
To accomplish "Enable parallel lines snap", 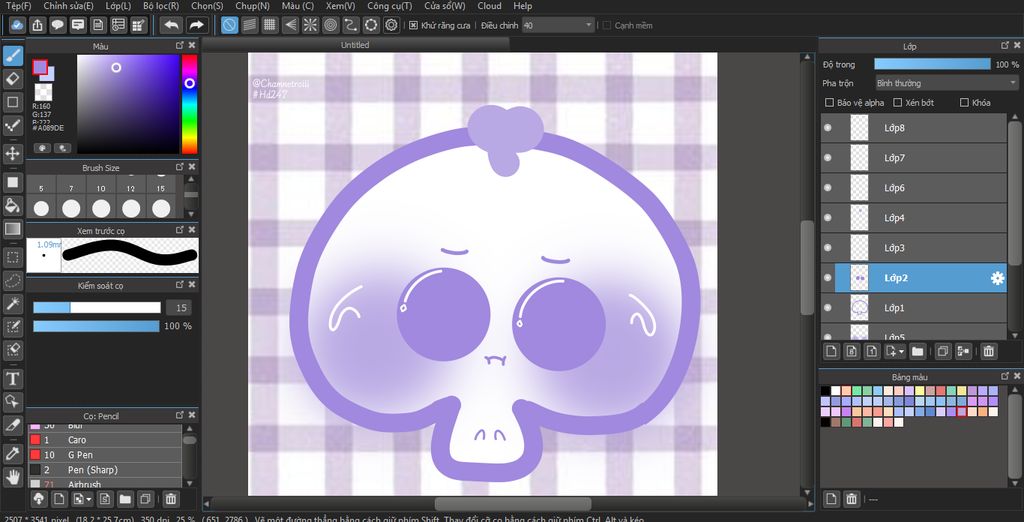I will [249, 25].
